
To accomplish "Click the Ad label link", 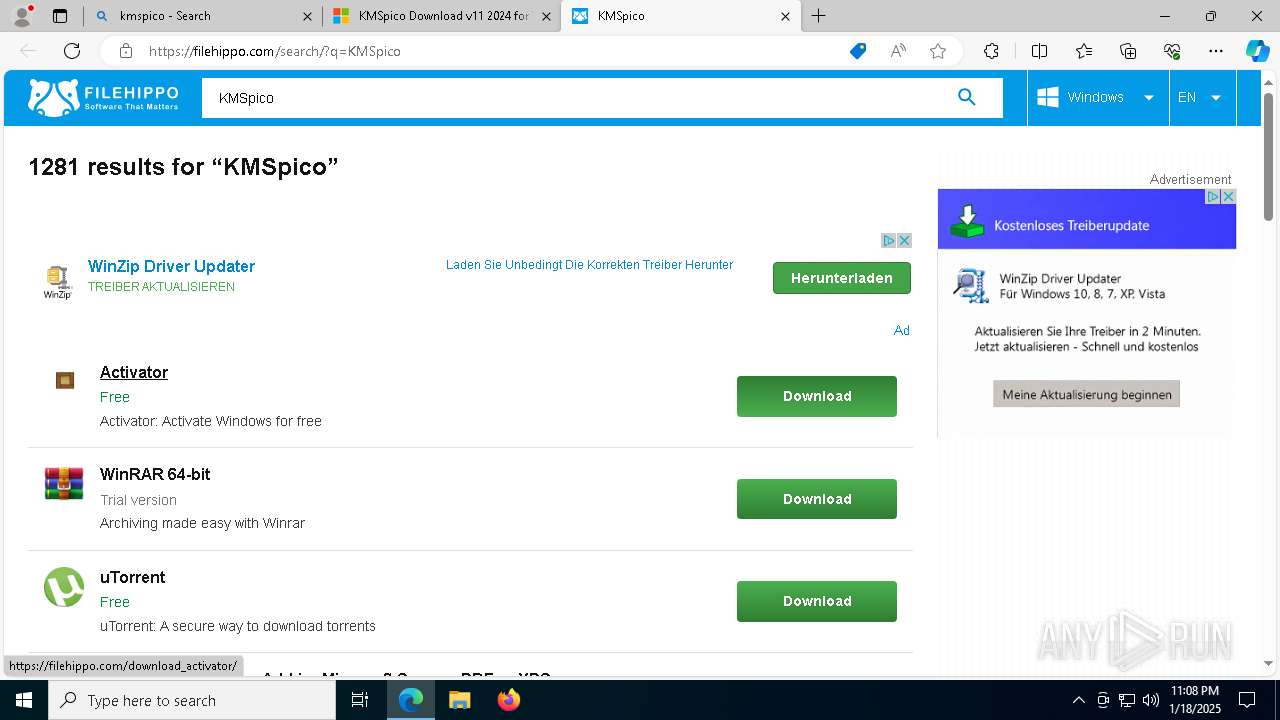I will (x=901, y=330).
